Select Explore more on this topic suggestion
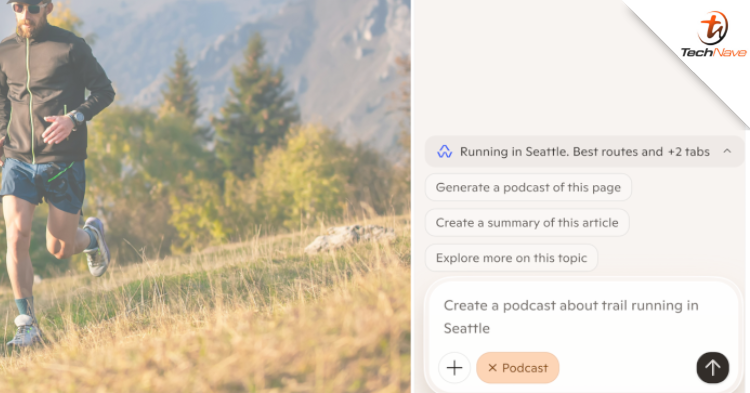This screenshot has height=393, width=750. click(x=511, y=258)
